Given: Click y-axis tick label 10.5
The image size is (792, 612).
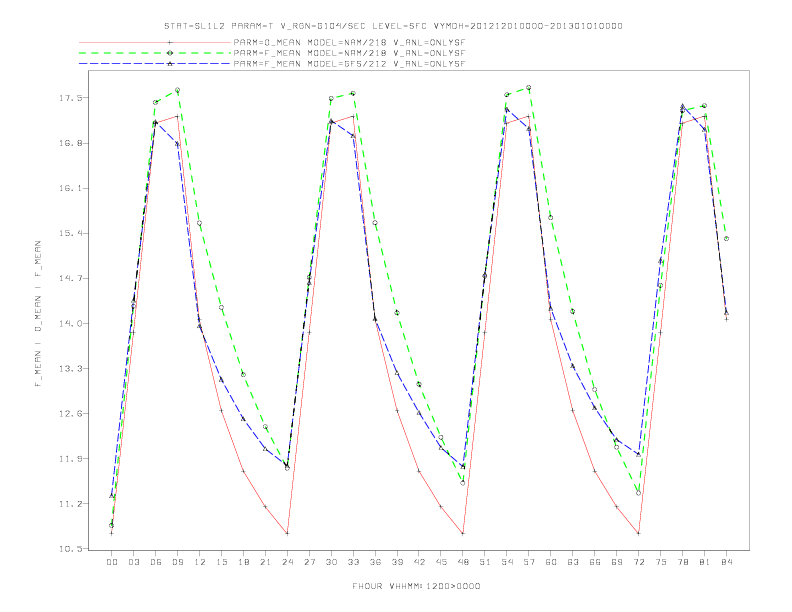Looking at the screenshot, I should pyautogui.click(x=69, y=549).
